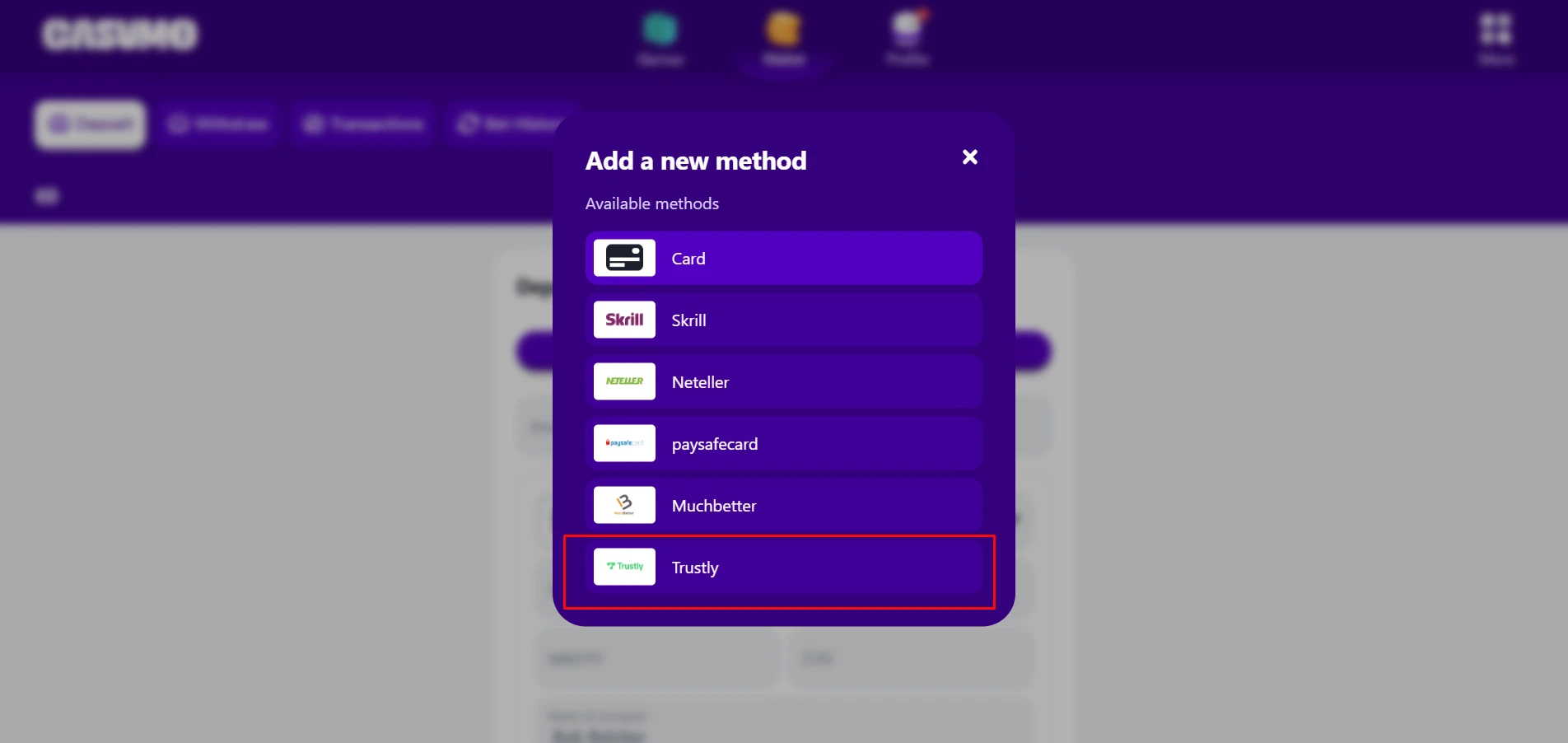Click the Neteller logo icon
The image size is (1568, 743).
[x=624, y=381]
